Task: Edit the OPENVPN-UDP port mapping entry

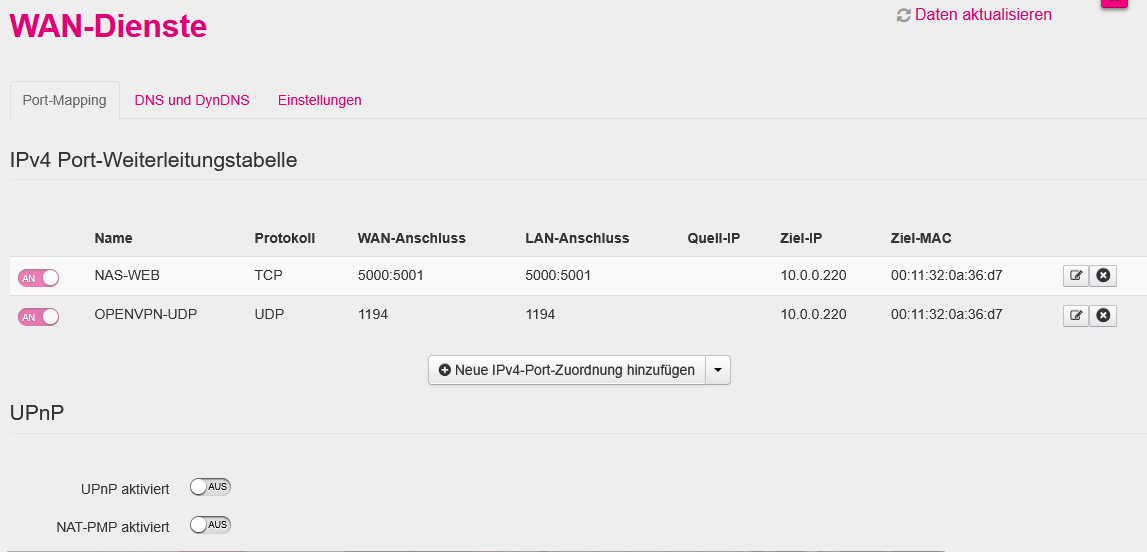Action: point(1075,315)
